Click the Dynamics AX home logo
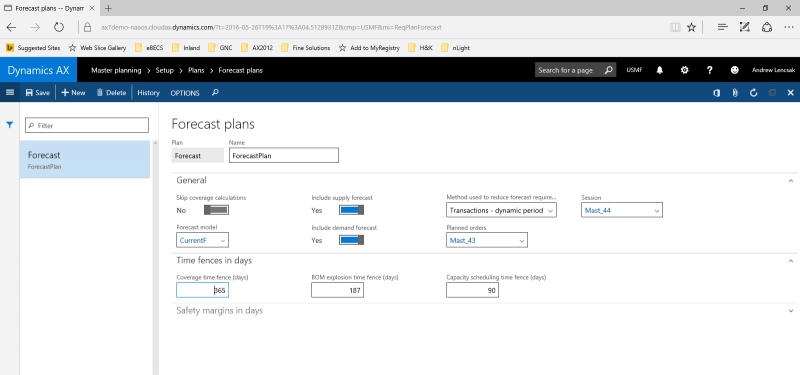This screenshot has height=375, width=800. (x=38, y=70)
